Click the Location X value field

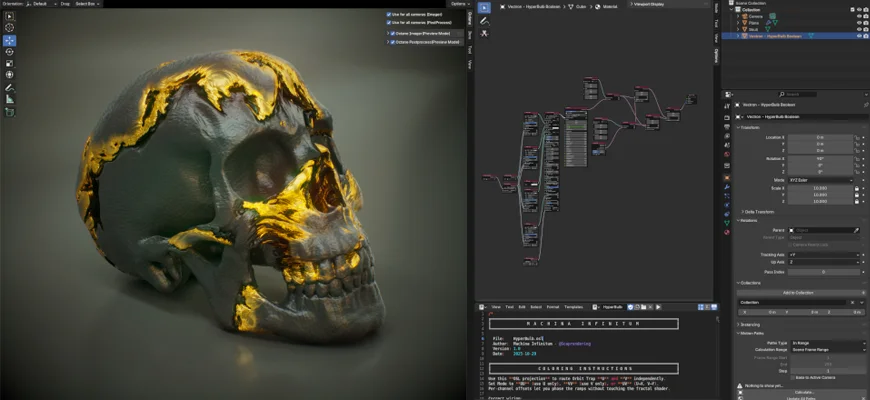(x=820, y=137)
